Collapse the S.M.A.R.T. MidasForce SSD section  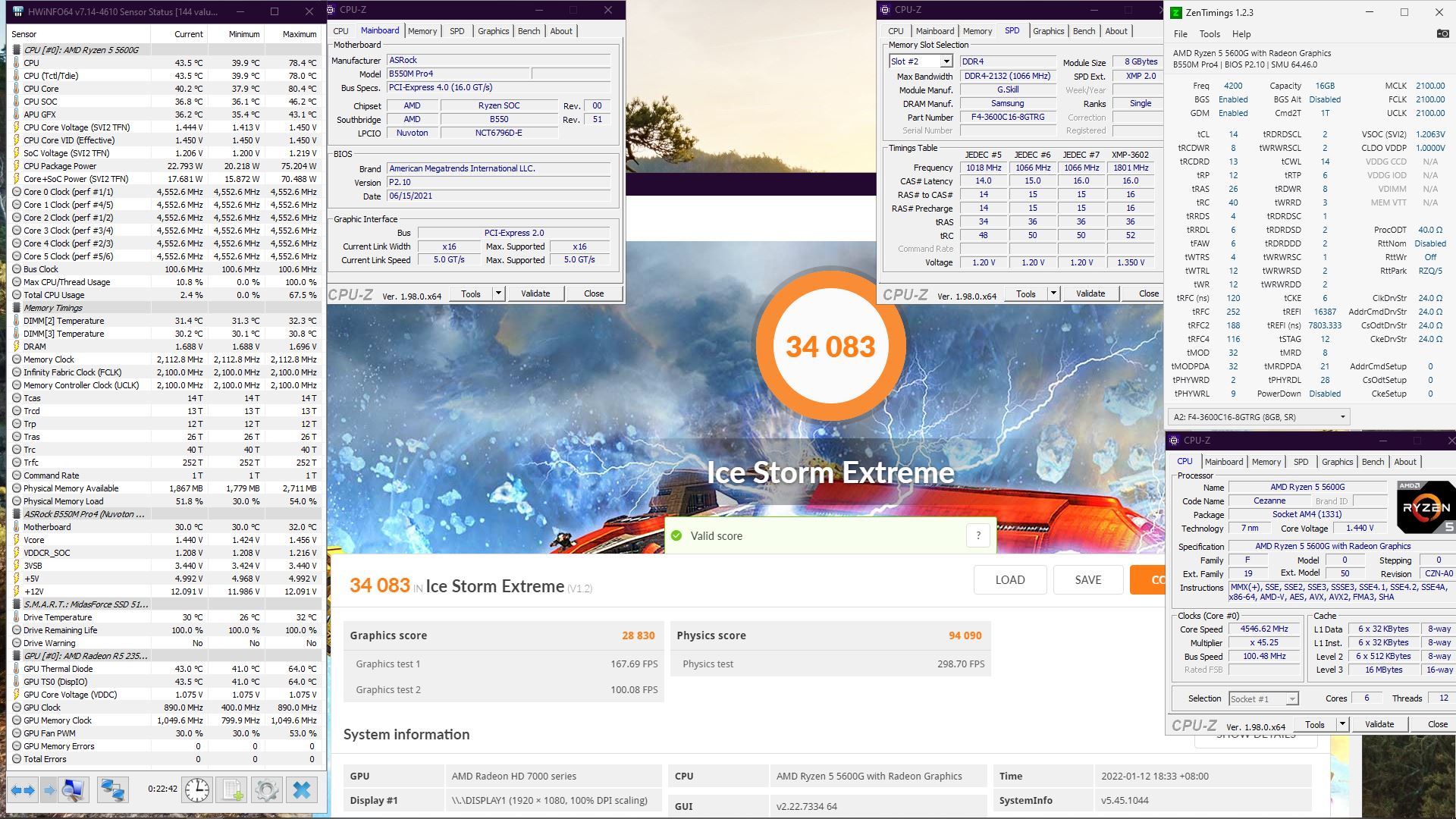pos(17,604)
